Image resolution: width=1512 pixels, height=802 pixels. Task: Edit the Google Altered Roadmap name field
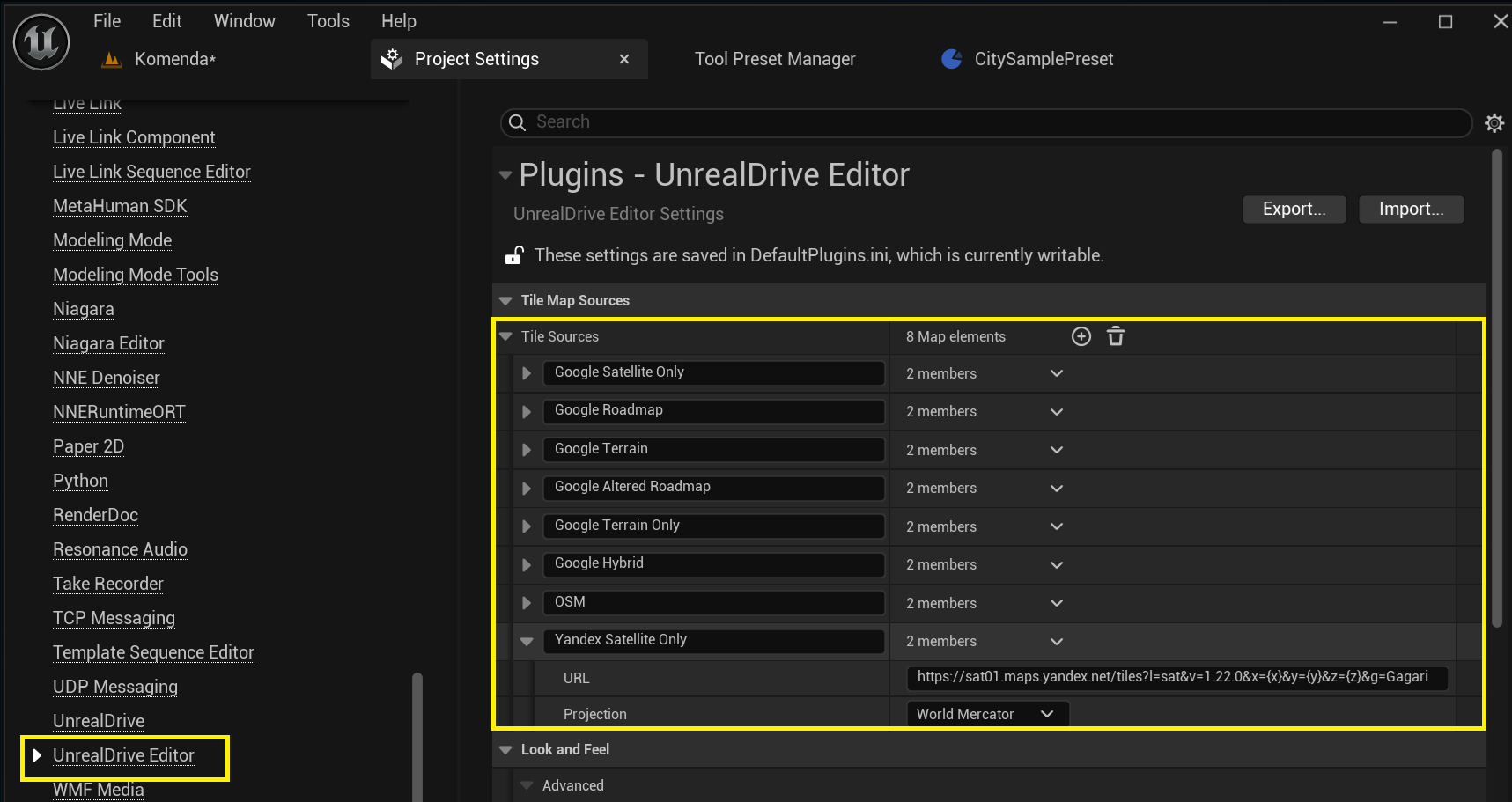[x=713, y=487]
